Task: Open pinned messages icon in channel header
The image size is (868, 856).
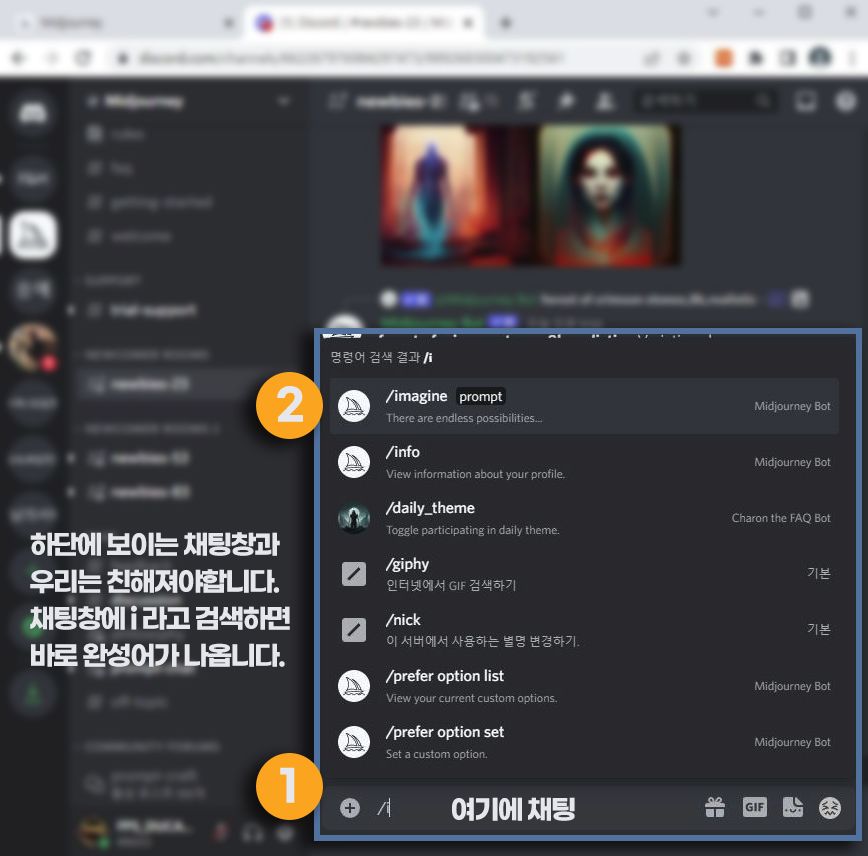Action: click(566, 101)
